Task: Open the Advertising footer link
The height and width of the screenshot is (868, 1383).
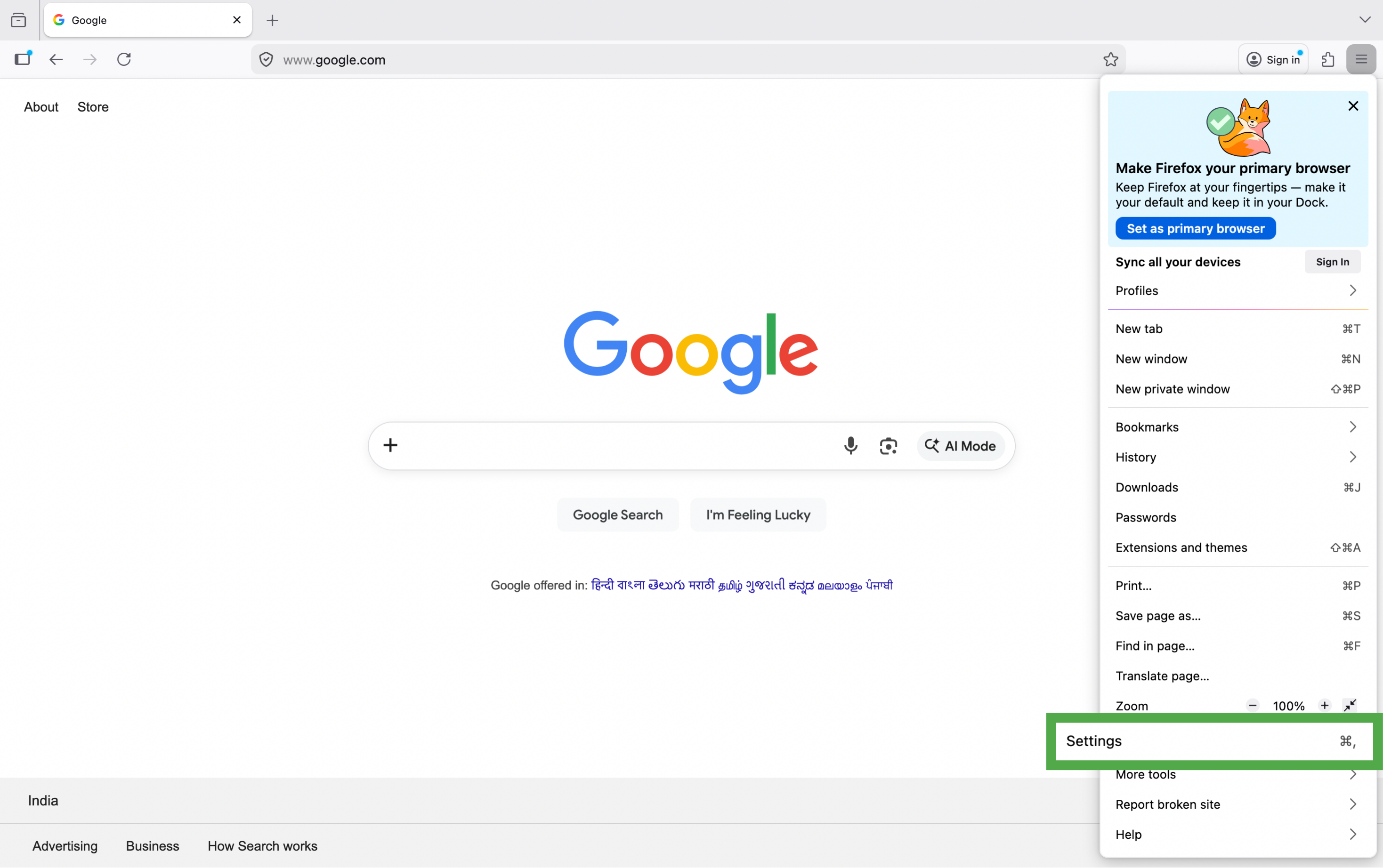Action: pyautogui.click(x=65, y=845)
